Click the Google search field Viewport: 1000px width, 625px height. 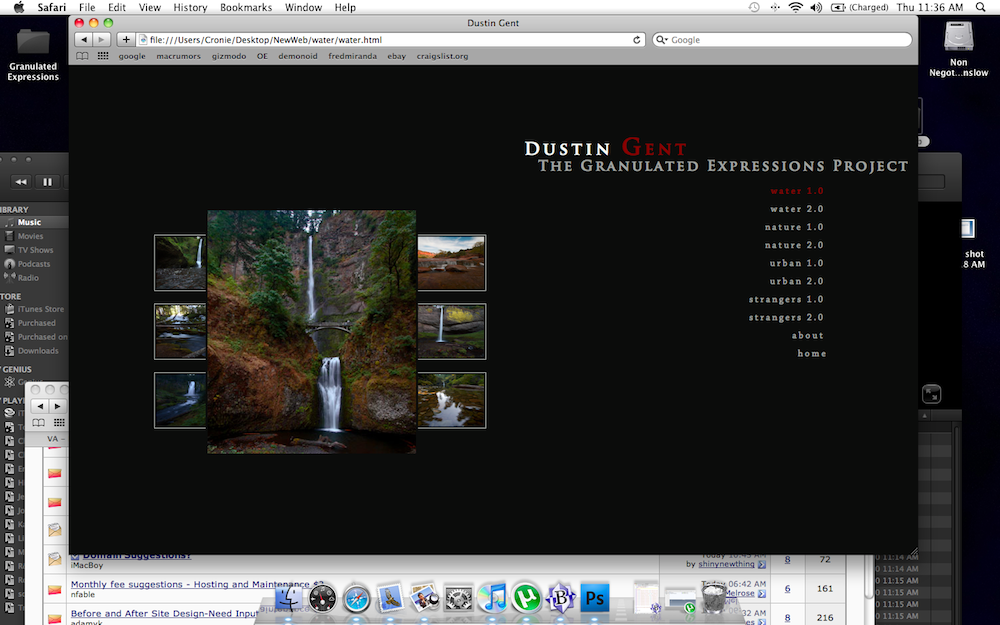[x=782, y=40]
